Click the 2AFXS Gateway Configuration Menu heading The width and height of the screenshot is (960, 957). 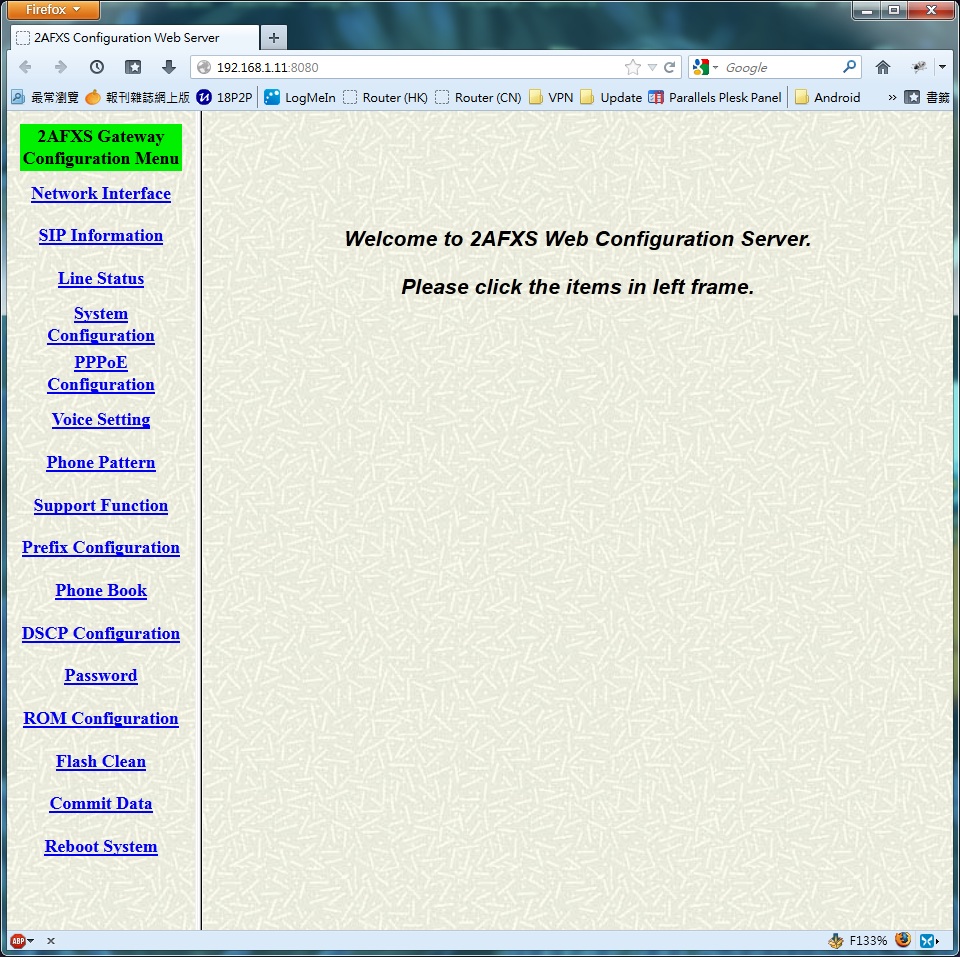(101, 148)
